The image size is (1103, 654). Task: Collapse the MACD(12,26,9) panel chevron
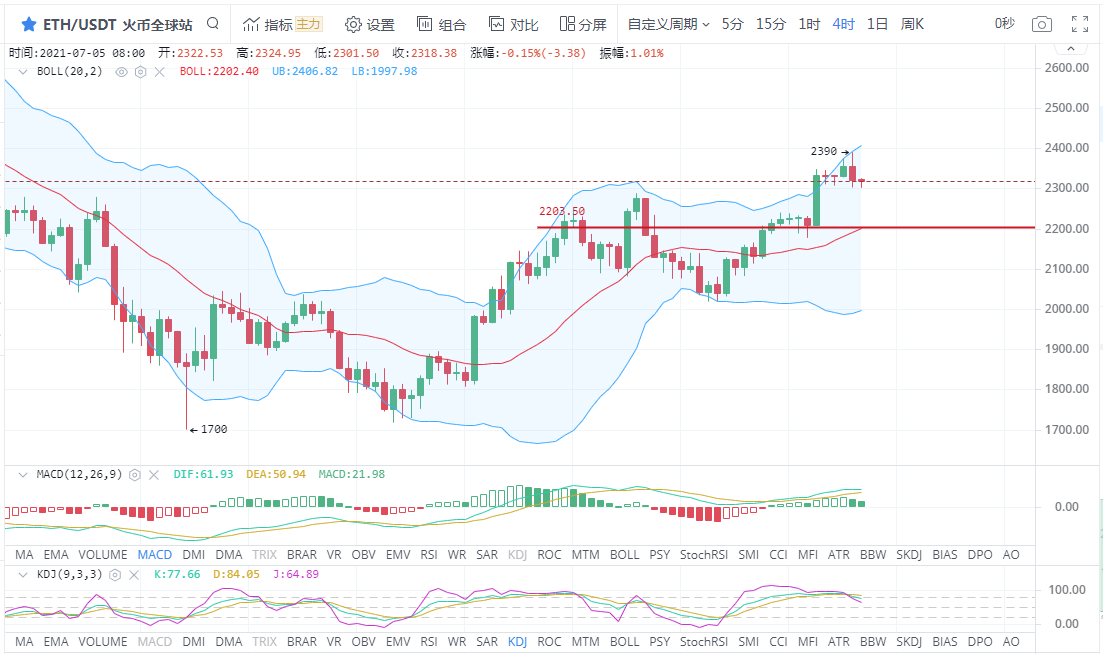coord(23,475)
